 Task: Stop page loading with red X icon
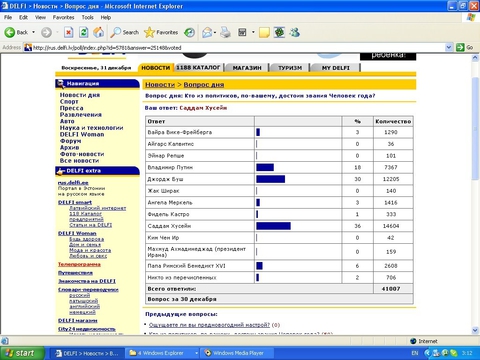(x=69, y=32)
